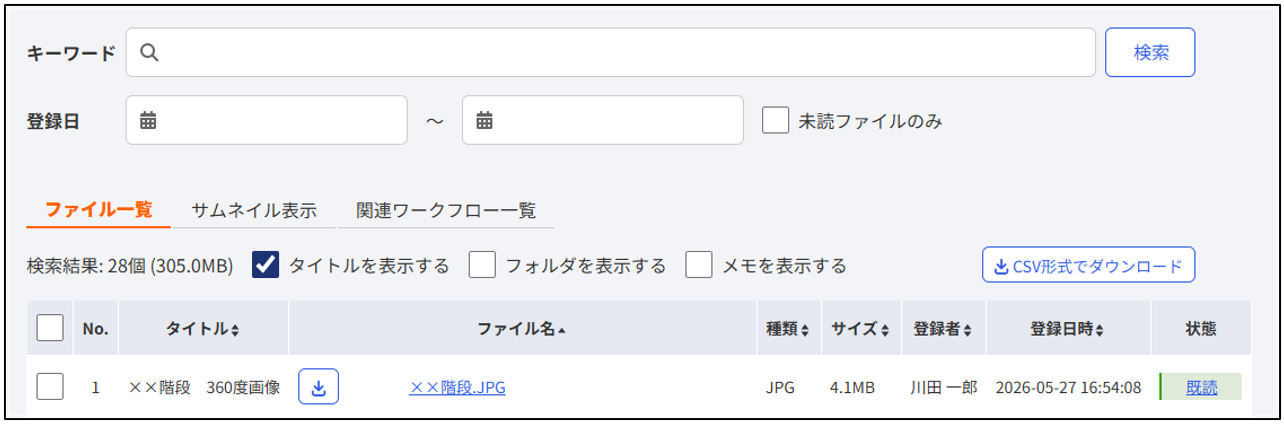The height and width of the screenshot is (424, 1284).
Task: Check フォルダを表示する checkbox
Action: 483,265
